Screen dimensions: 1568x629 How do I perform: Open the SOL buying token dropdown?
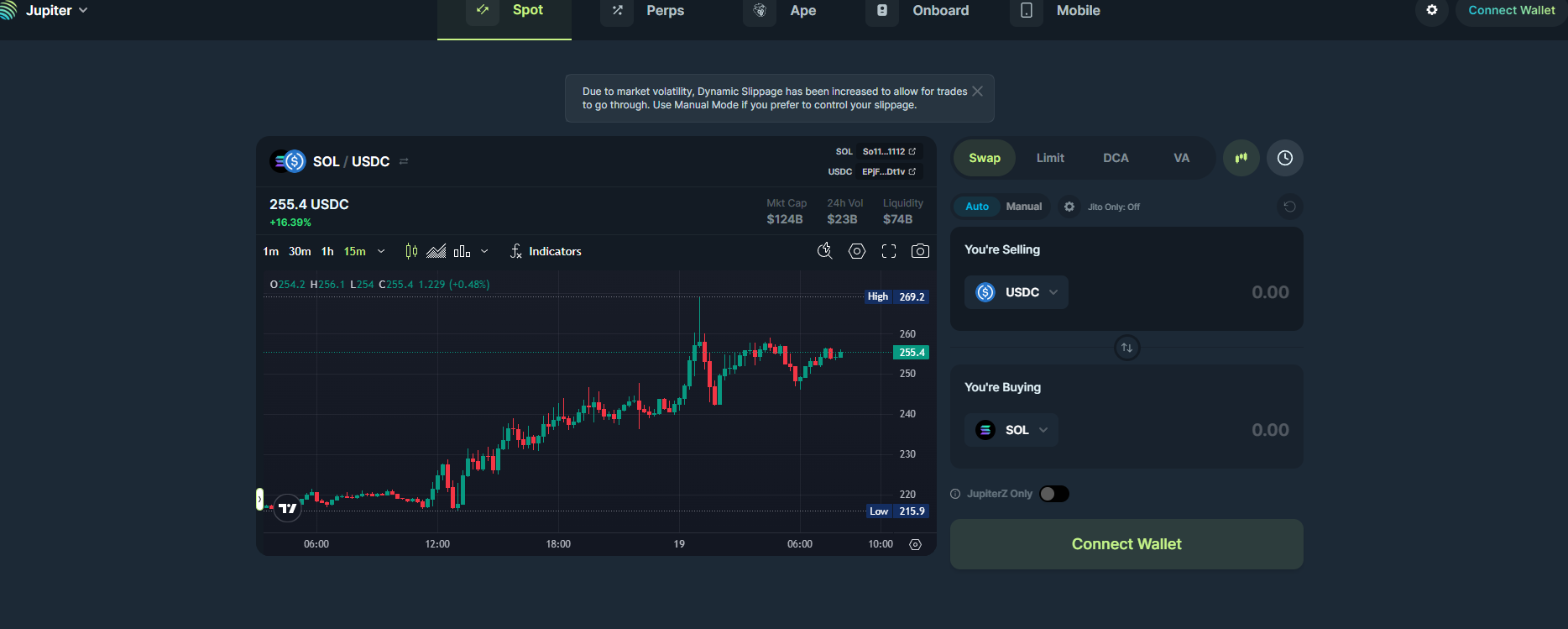1011,430
